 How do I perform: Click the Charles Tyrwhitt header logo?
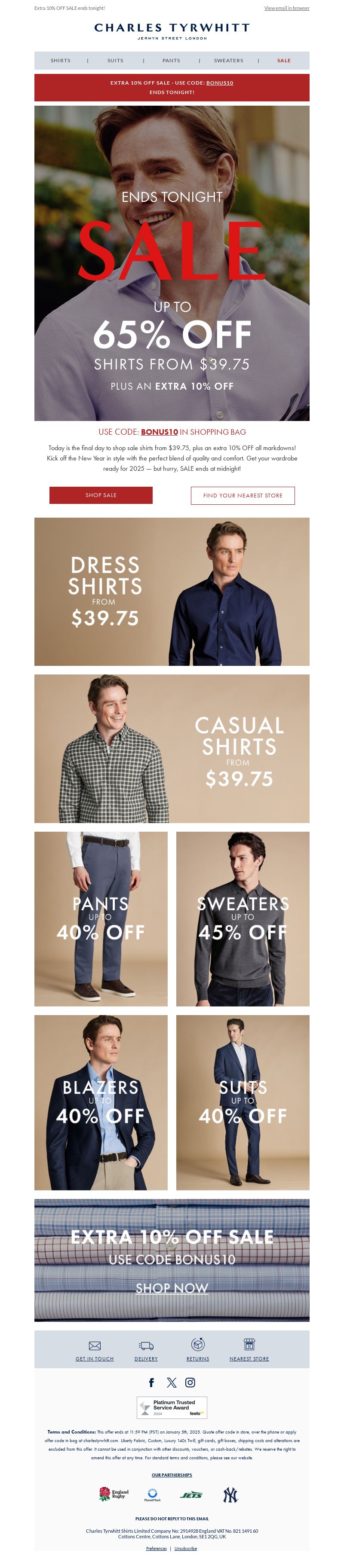tap(172, 31)
